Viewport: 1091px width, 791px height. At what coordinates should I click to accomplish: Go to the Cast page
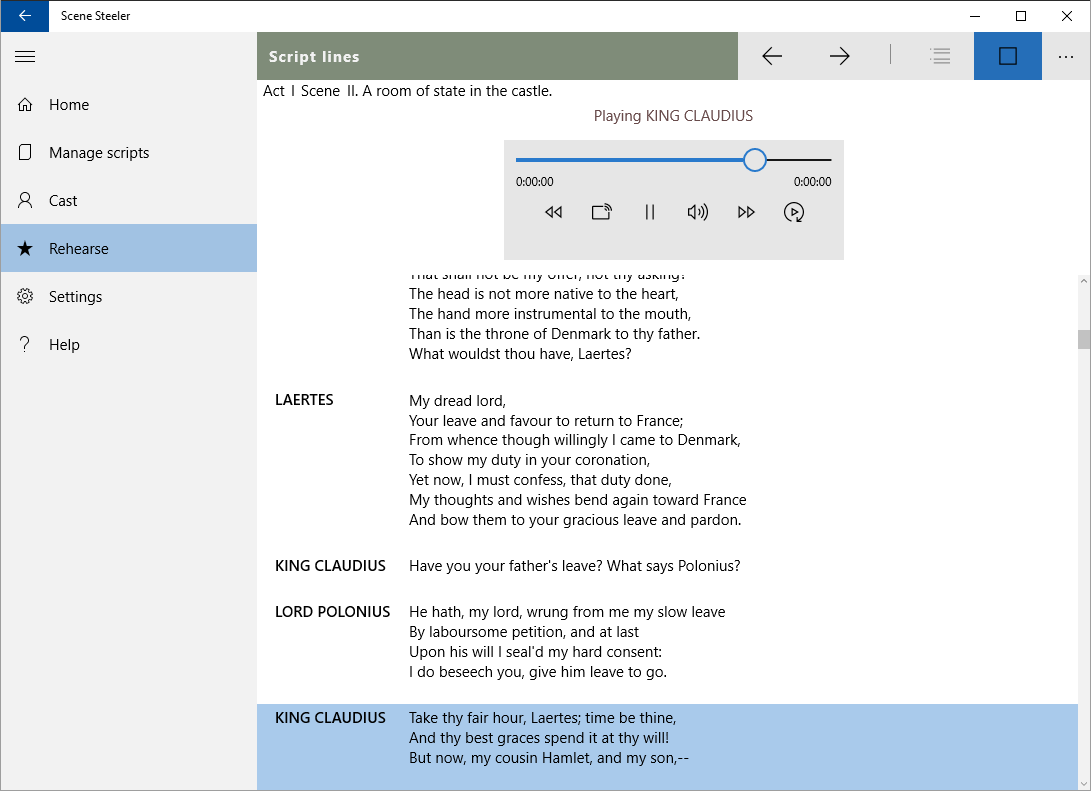(x=129, y=200)
